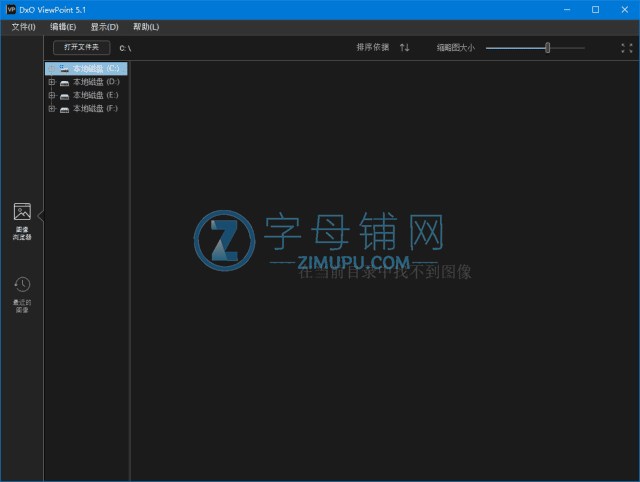Click the drive icon for 本地磁盘 (D:)
Image resolution: width=640 pixels, height=482 pixels.
(x=64, y=83)
